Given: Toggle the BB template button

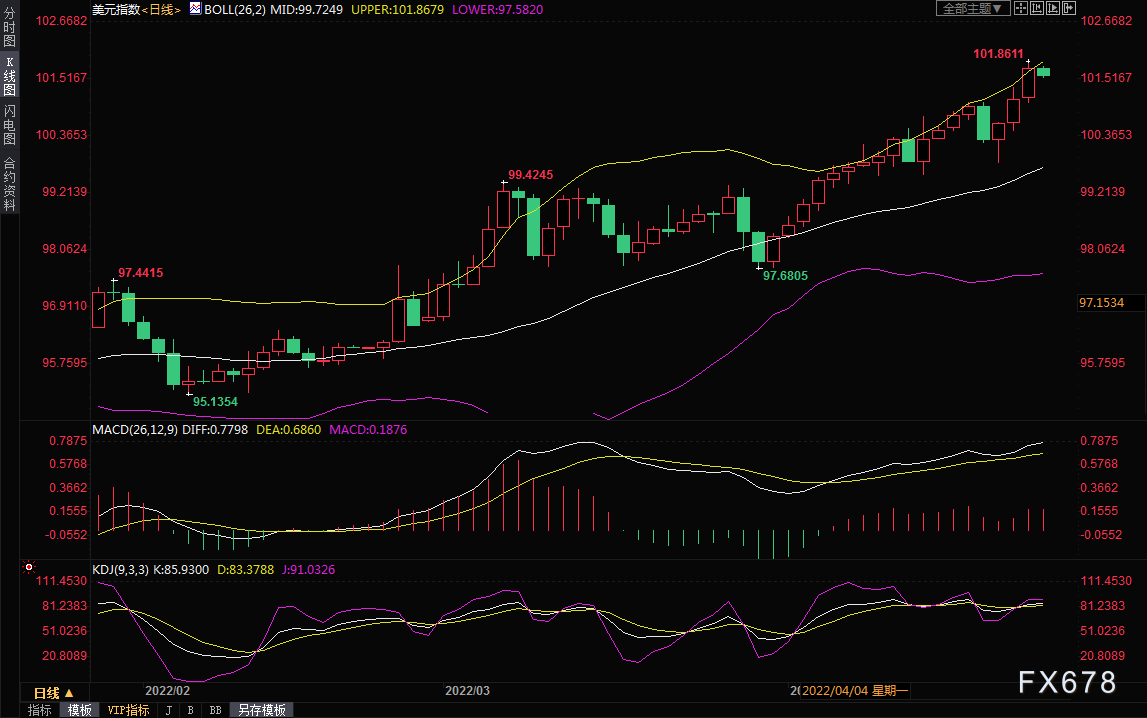Looking at the screenshot, I should coord(215,710).
